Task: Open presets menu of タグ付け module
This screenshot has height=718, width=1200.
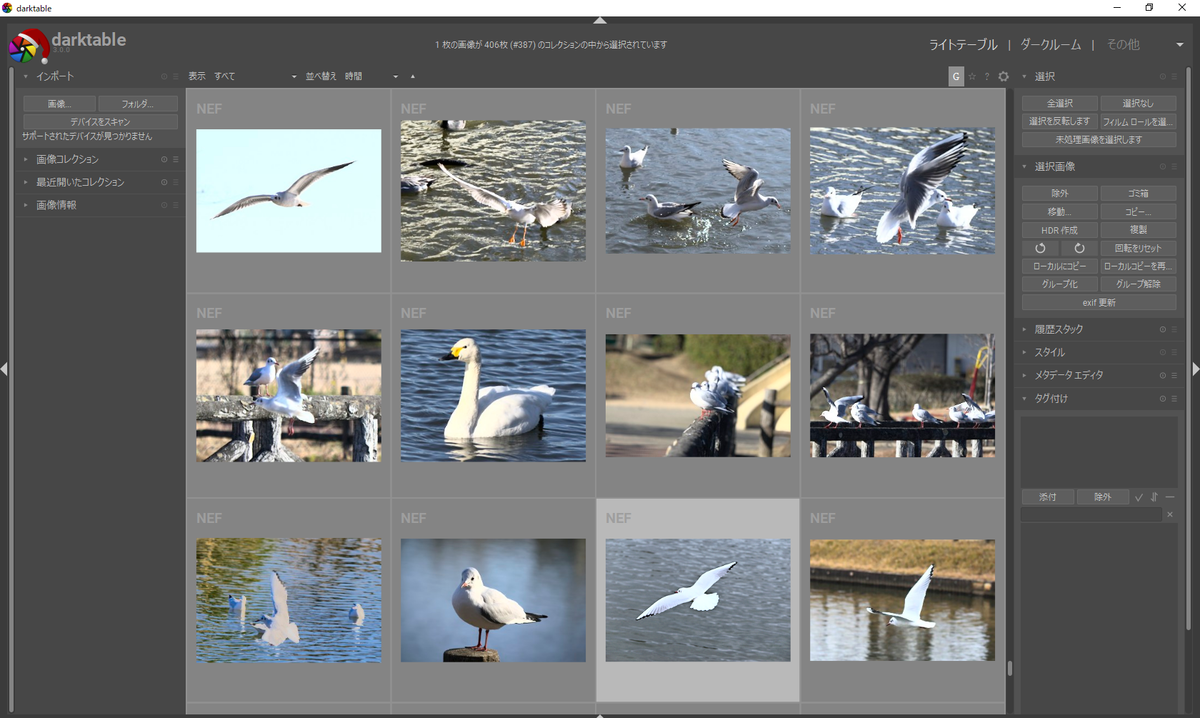Action: tap(1174, 398)
